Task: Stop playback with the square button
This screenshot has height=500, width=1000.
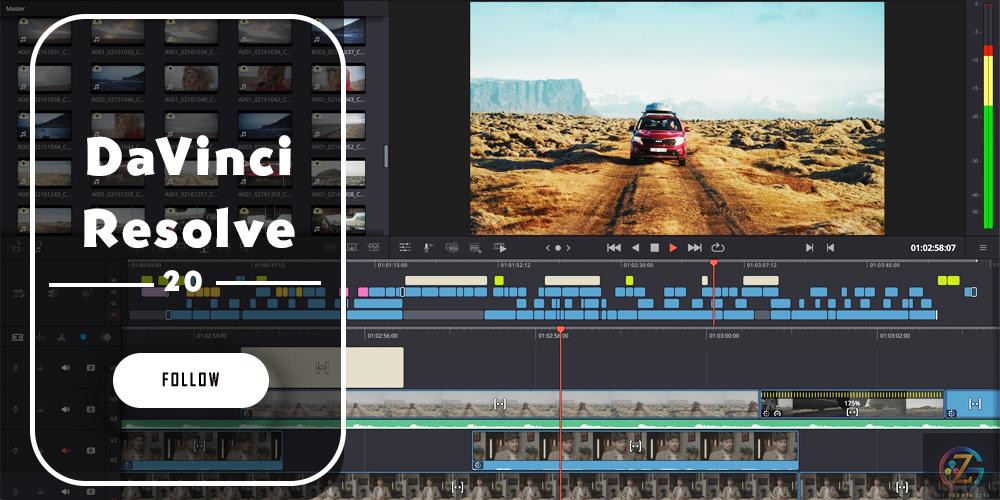Action: click(x=654, y=247)
